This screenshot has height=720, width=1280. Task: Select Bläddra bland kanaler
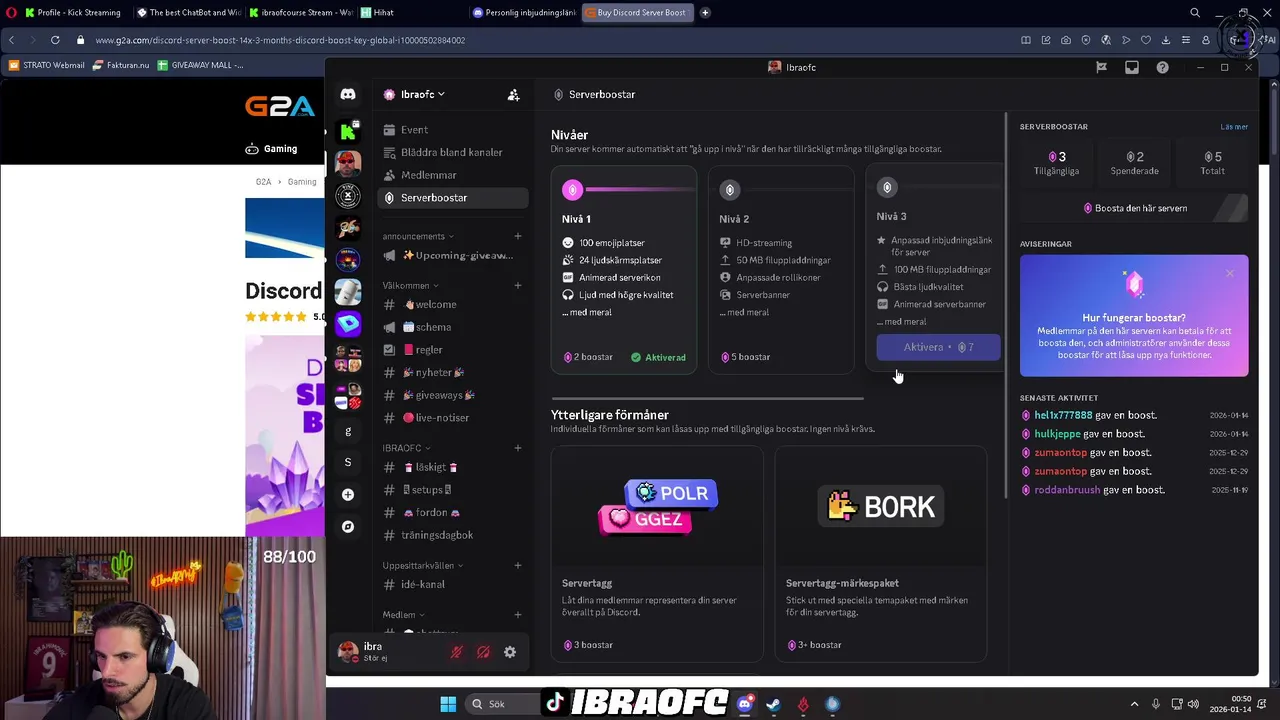tap(453, 152)
